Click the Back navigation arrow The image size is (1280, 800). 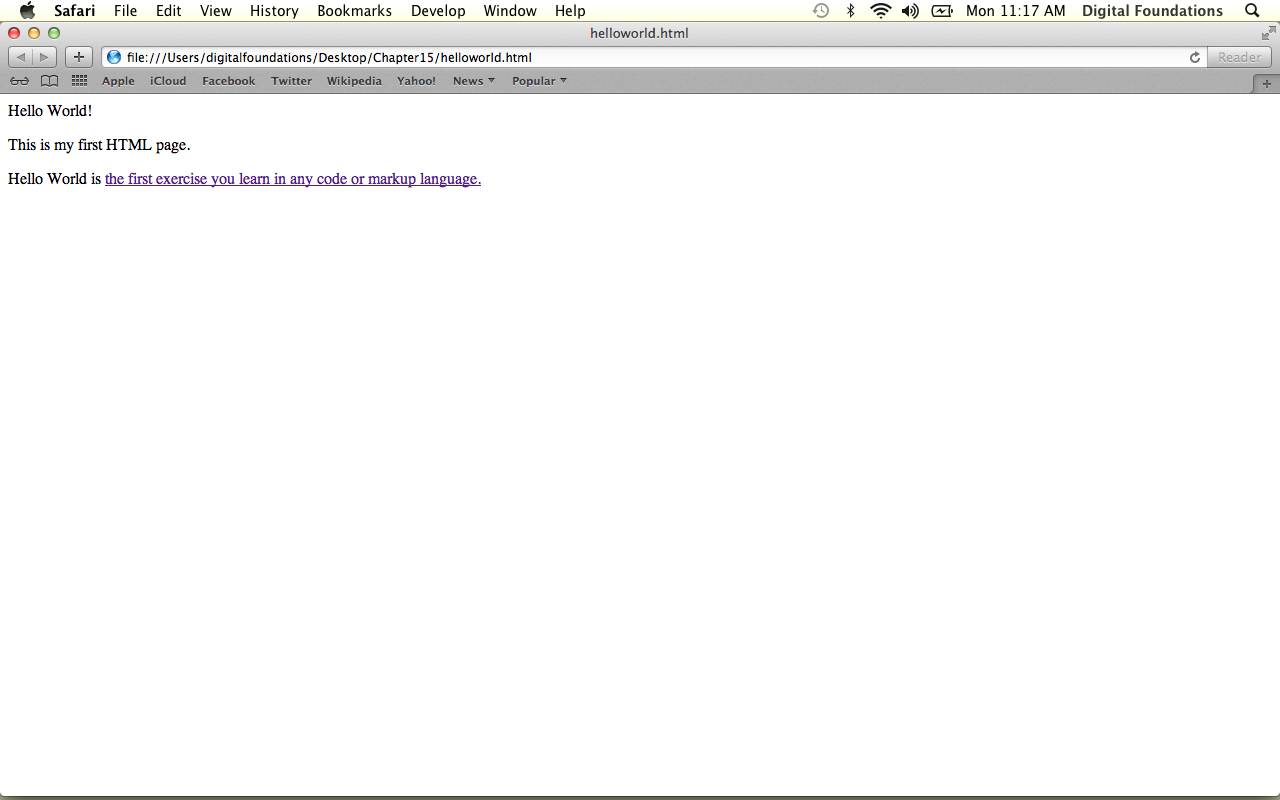click(x=21, y=57)
